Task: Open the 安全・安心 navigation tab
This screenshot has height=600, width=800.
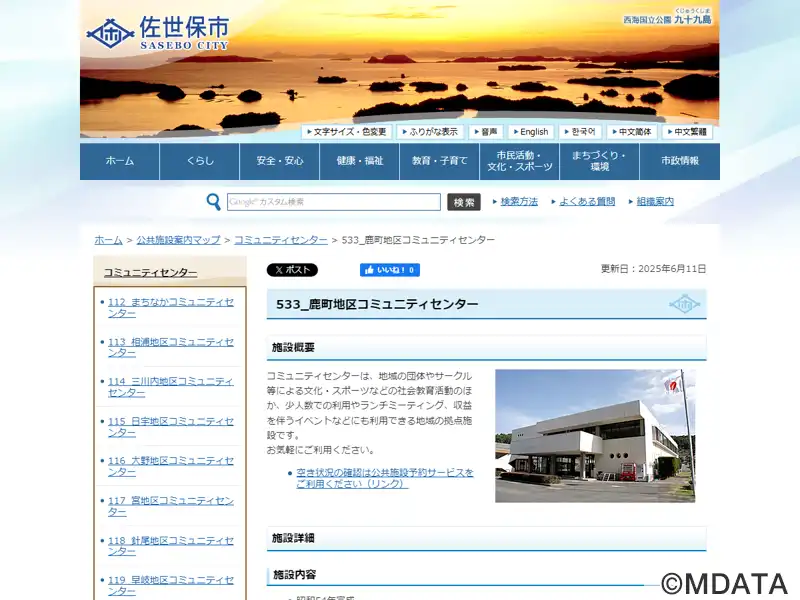Action: pos(280,161)
